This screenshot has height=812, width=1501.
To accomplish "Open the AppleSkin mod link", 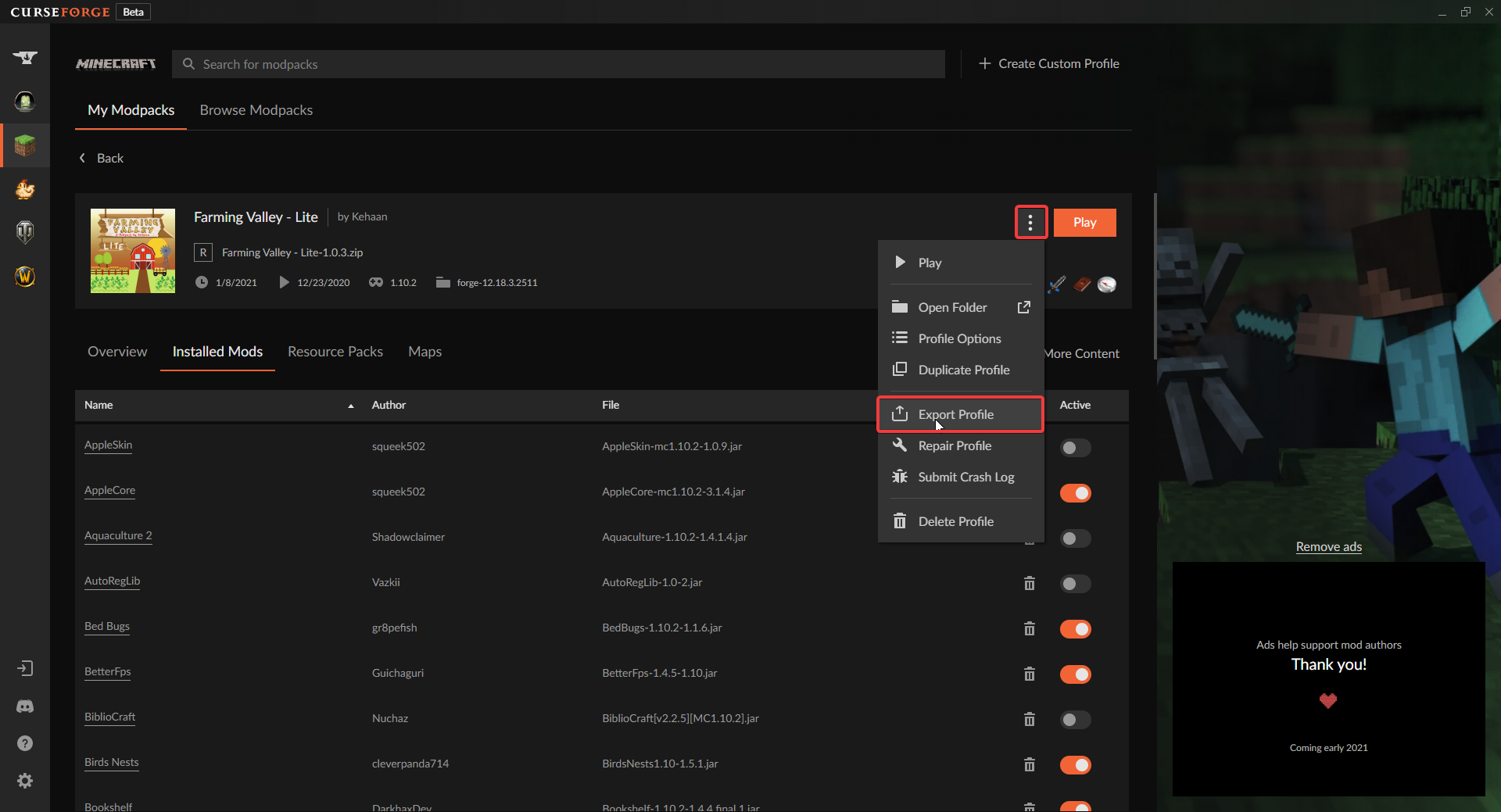I will [x=108, y=445].
